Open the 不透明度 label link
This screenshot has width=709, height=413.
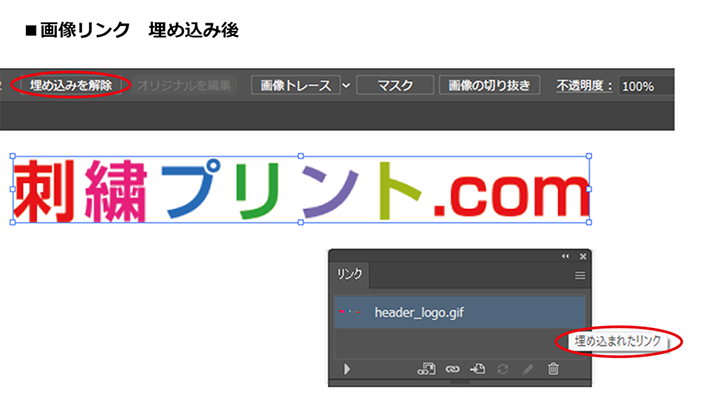pos(585,85)
